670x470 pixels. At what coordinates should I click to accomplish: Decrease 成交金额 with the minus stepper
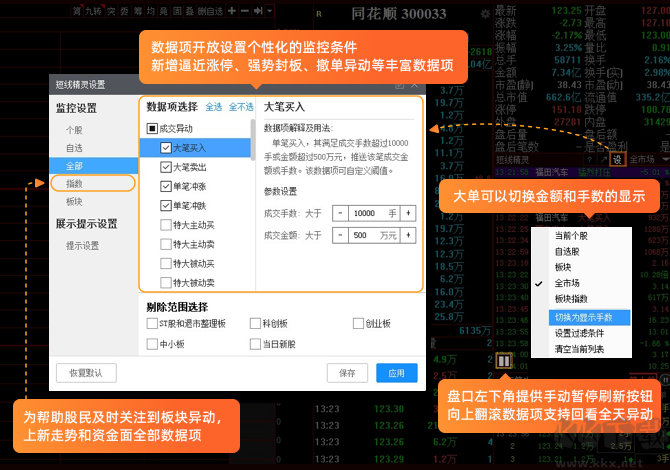(x=340, y=235)
